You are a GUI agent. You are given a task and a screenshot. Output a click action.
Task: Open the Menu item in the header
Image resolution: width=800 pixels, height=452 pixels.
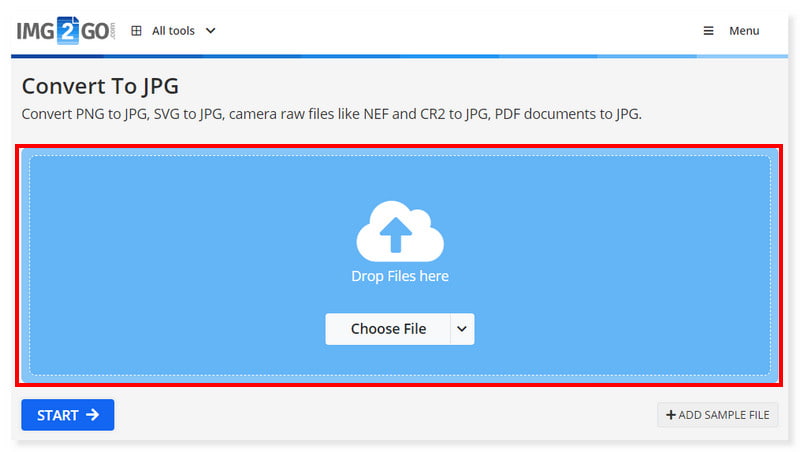744,31
